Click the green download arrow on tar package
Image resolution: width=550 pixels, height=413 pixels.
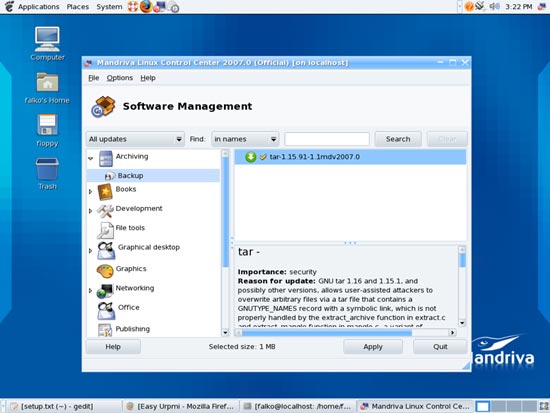coord(250,157)
